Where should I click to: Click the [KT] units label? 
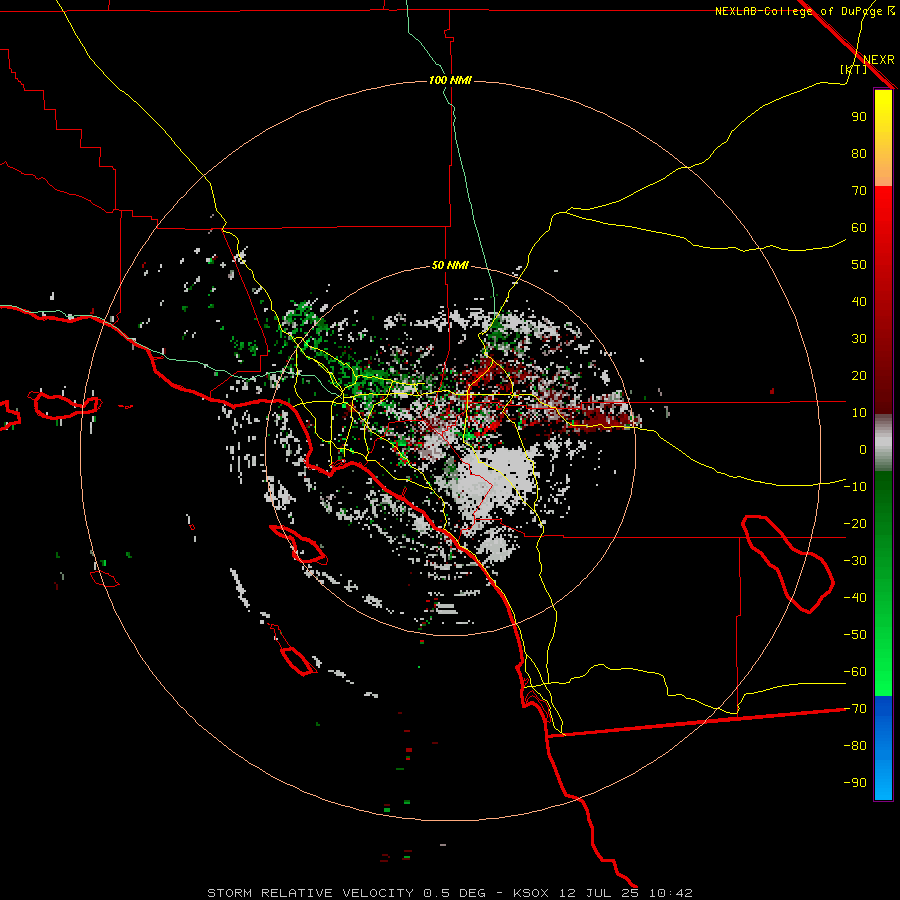pos(853,69)
